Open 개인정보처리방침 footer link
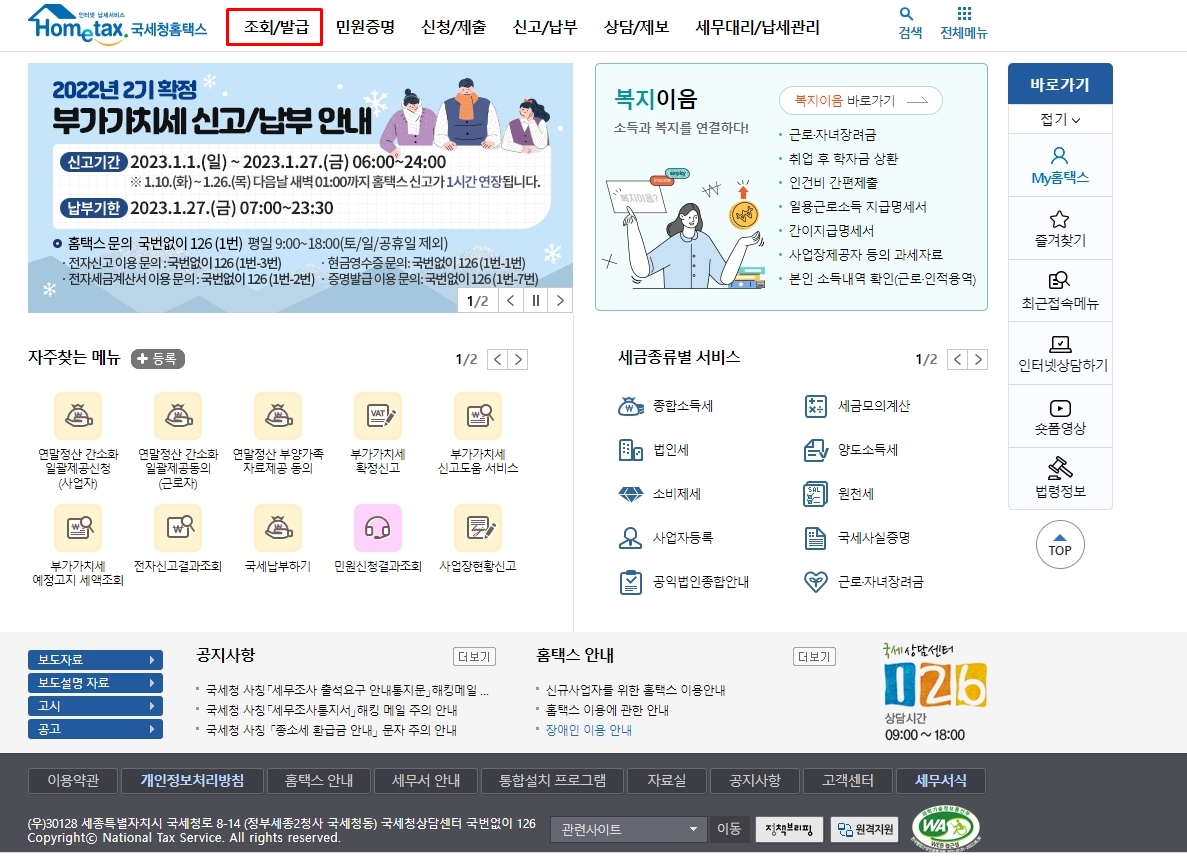 coord(192,780)
